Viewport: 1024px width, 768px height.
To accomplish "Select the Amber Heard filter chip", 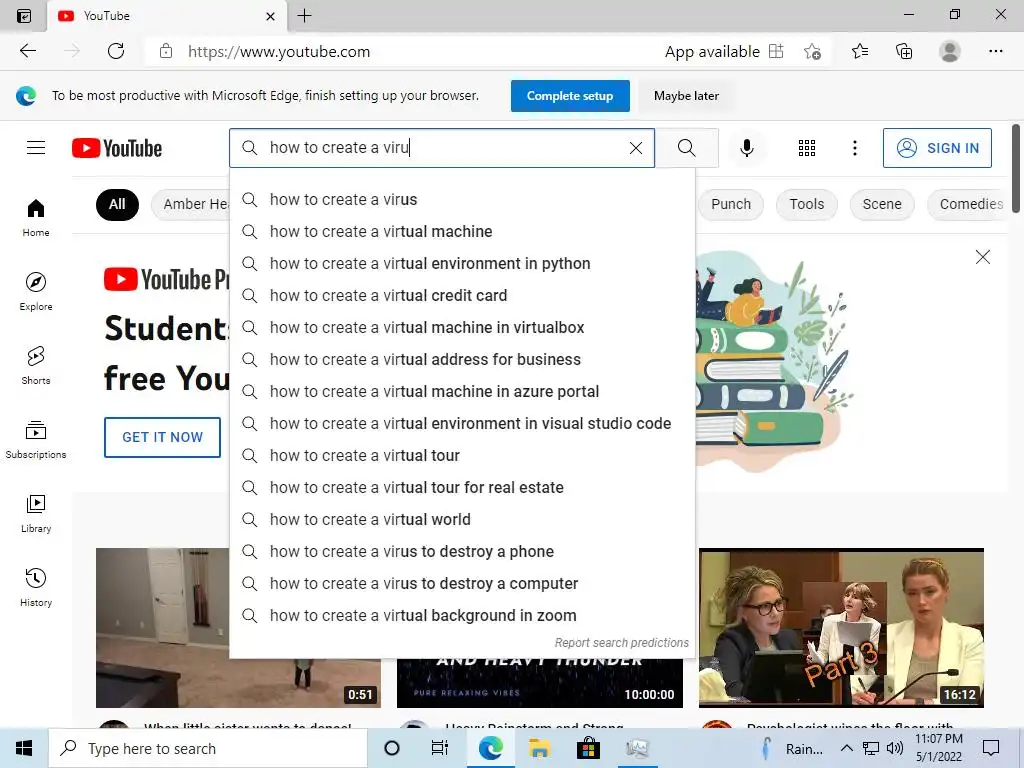I will 191,204.
